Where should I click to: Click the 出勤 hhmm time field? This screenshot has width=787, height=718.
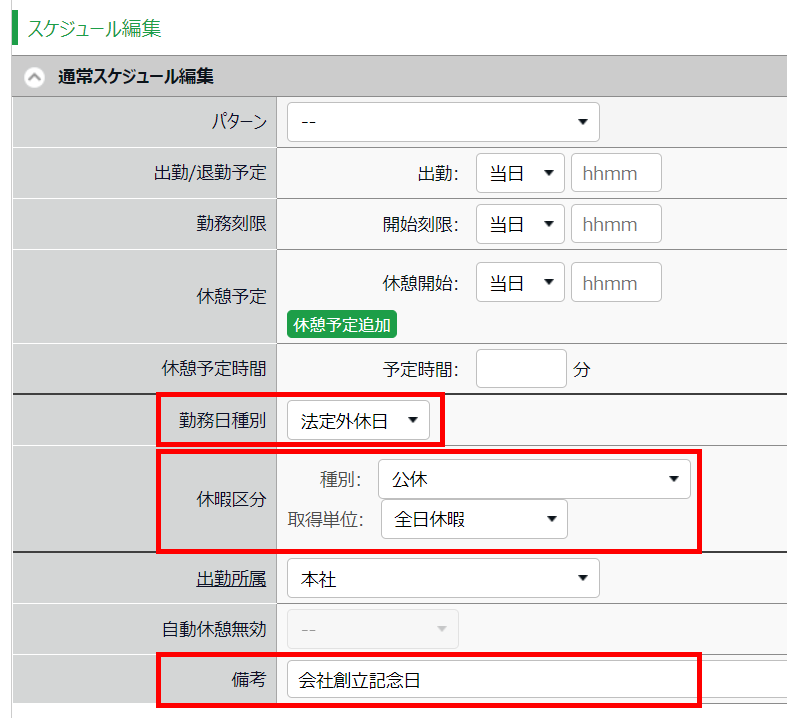616,173
